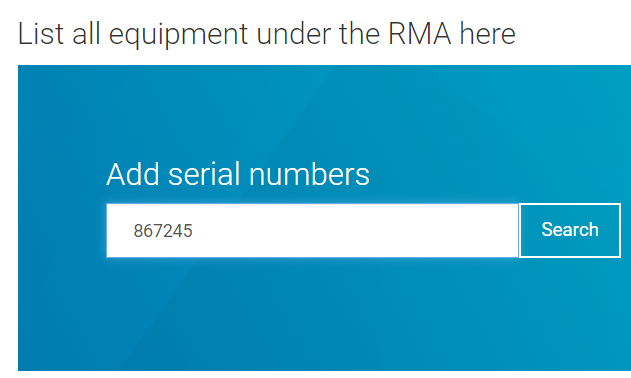Select the 'Add serial numbers' label

238,174
